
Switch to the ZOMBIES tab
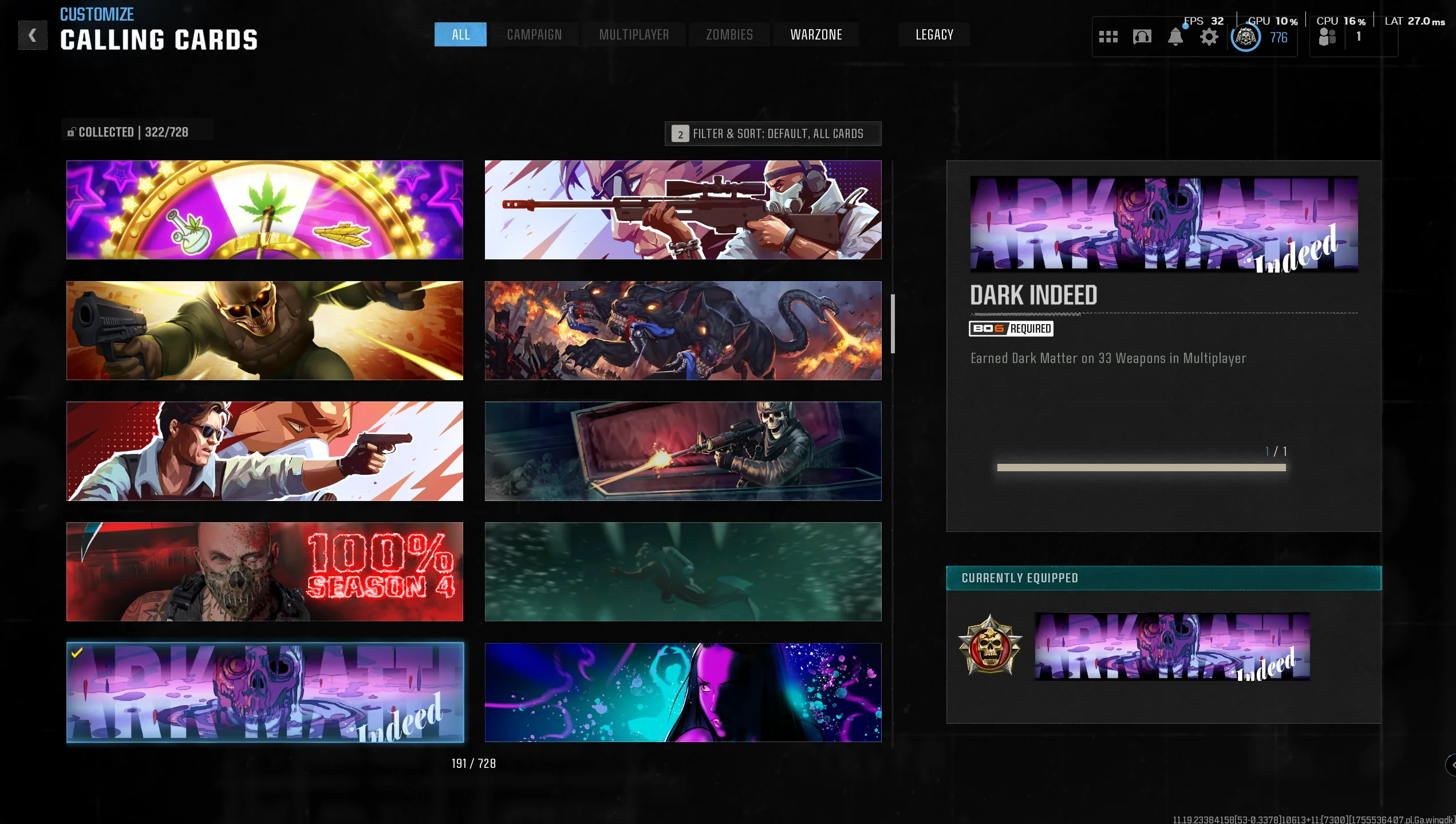(729, 34)
